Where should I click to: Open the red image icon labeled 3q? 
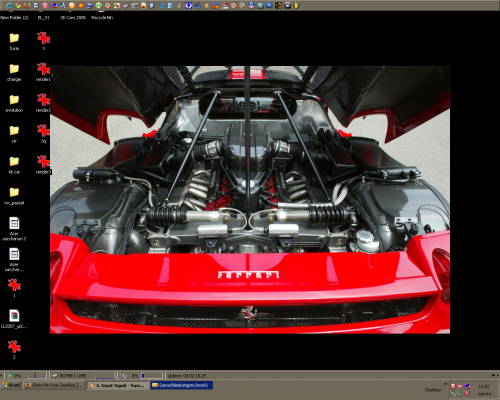point(43,130)
